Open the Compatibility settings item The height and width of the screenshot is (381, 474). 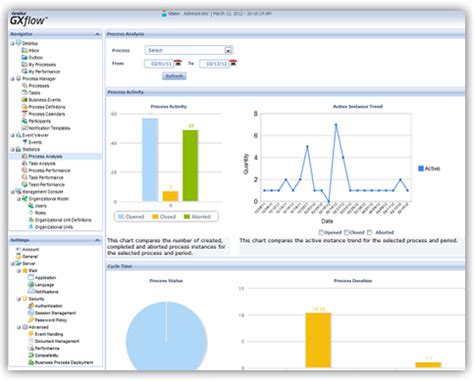(47, 355)
